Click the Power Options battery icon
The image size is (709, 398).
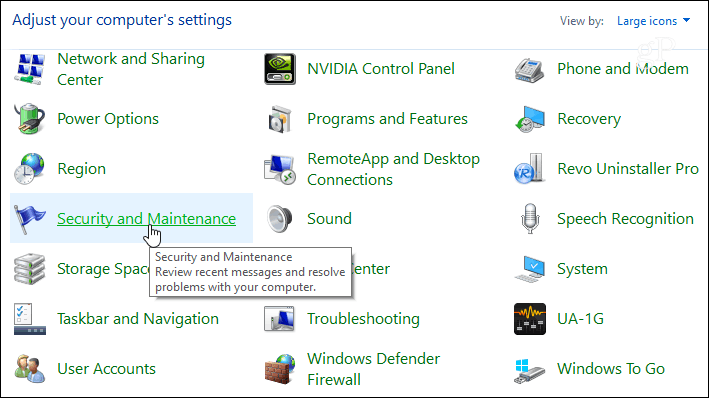pos(29,119)
